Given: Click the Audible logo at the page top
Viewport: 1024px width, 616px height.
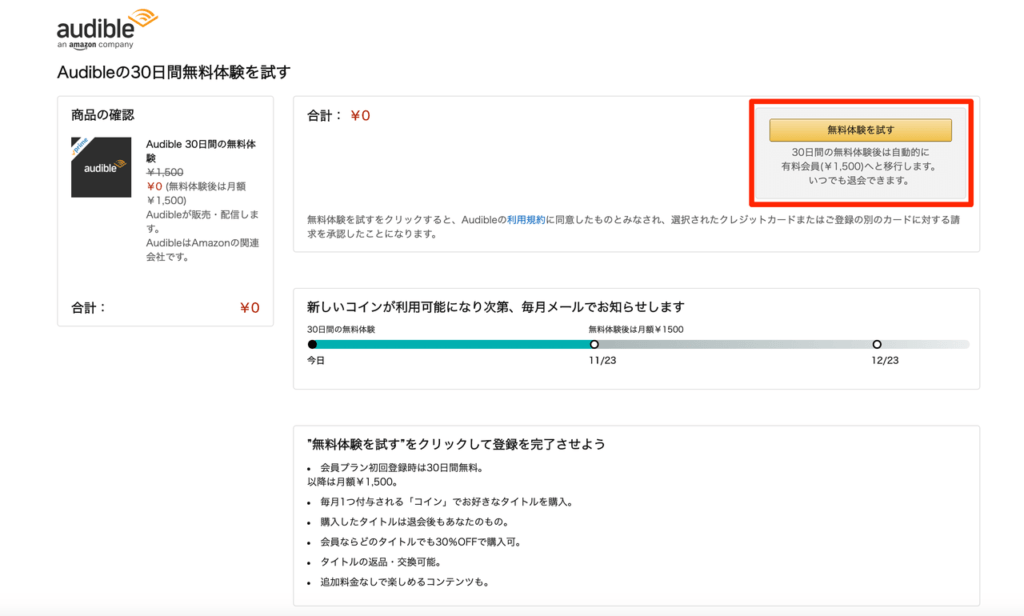Looking at the screenshot, I should pos(107,29).
